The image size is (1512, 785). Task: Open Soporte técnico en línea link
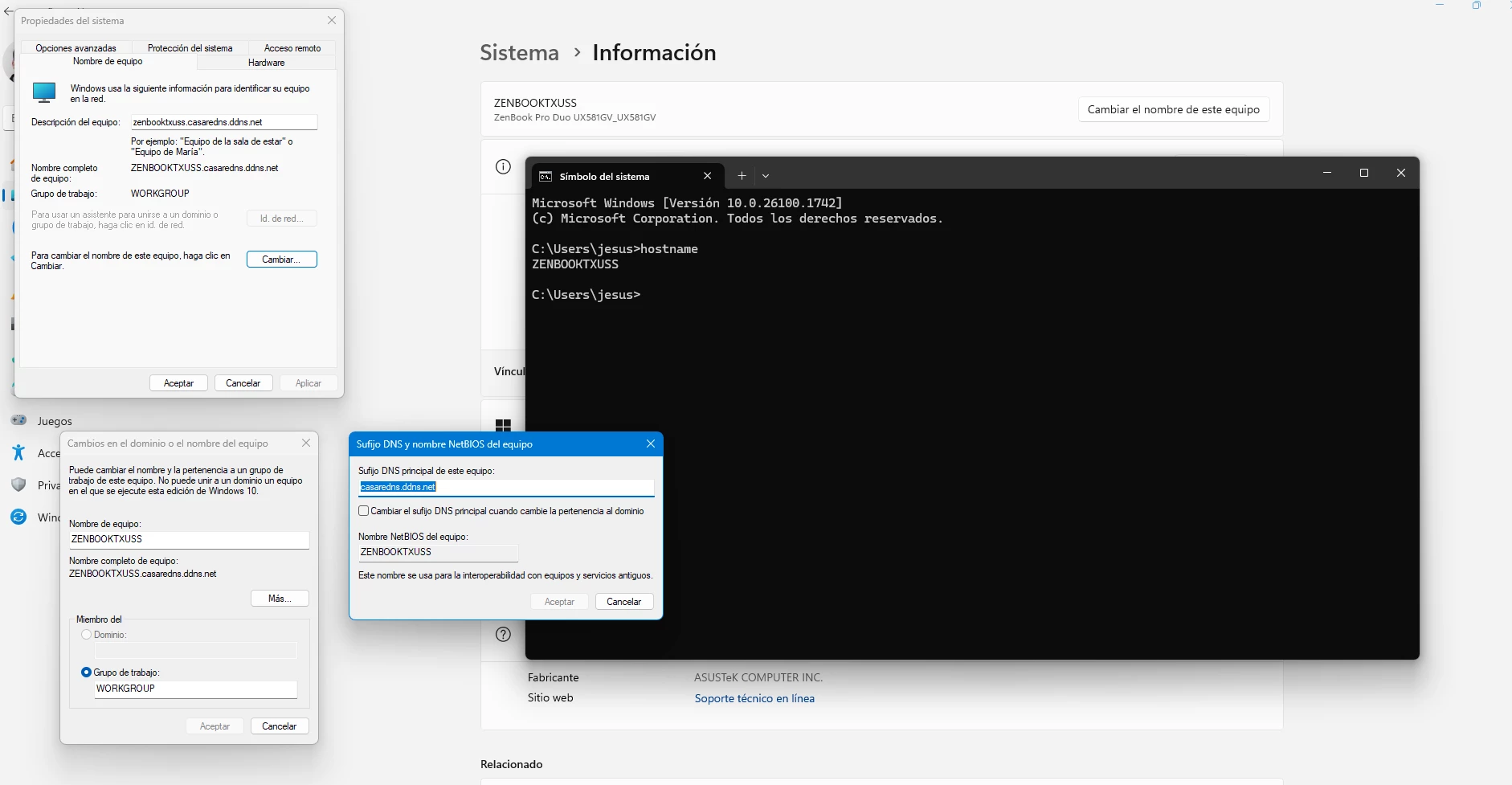(x=754, y=698)
